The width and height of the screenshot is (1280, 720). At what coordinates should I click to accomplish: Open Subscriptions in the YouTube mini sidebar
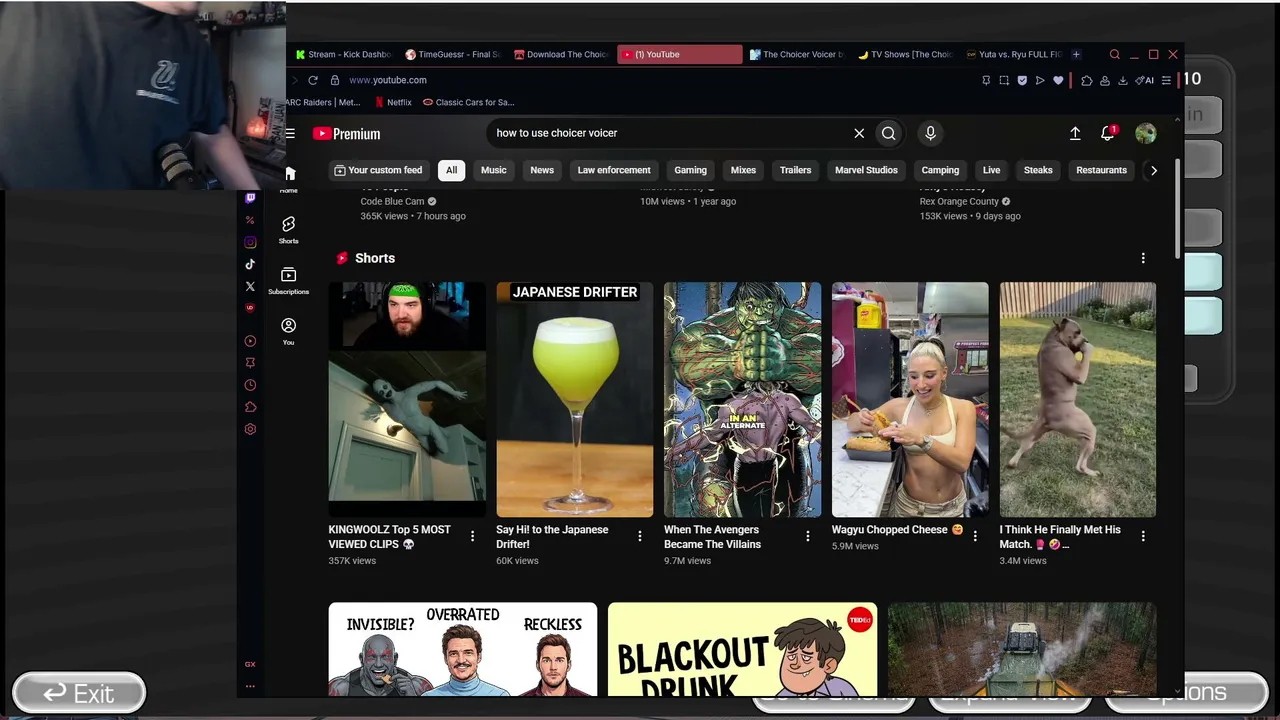tap(289, 280)
